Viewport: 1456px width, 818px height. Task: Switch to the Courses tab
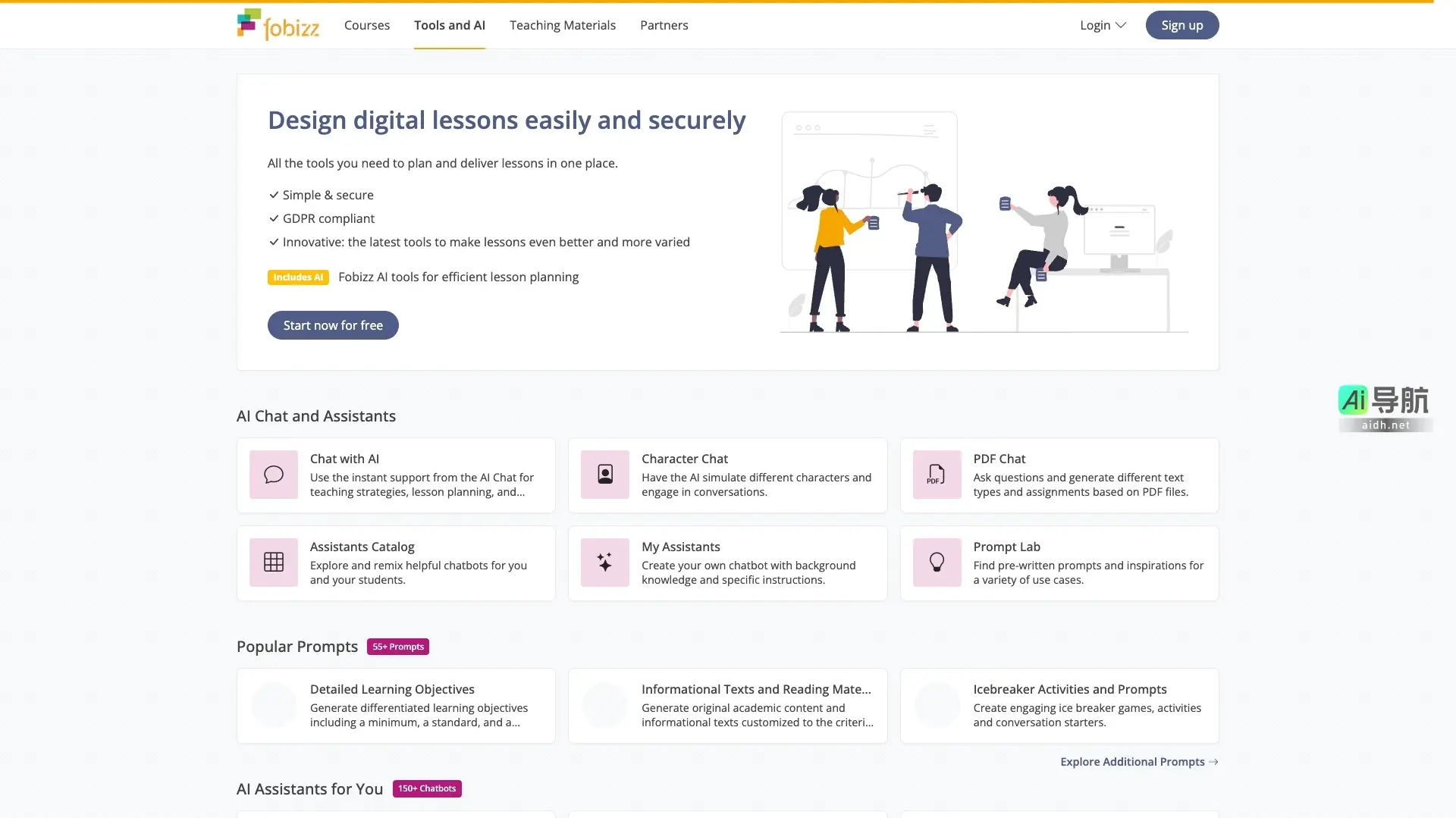pos(366,25)
